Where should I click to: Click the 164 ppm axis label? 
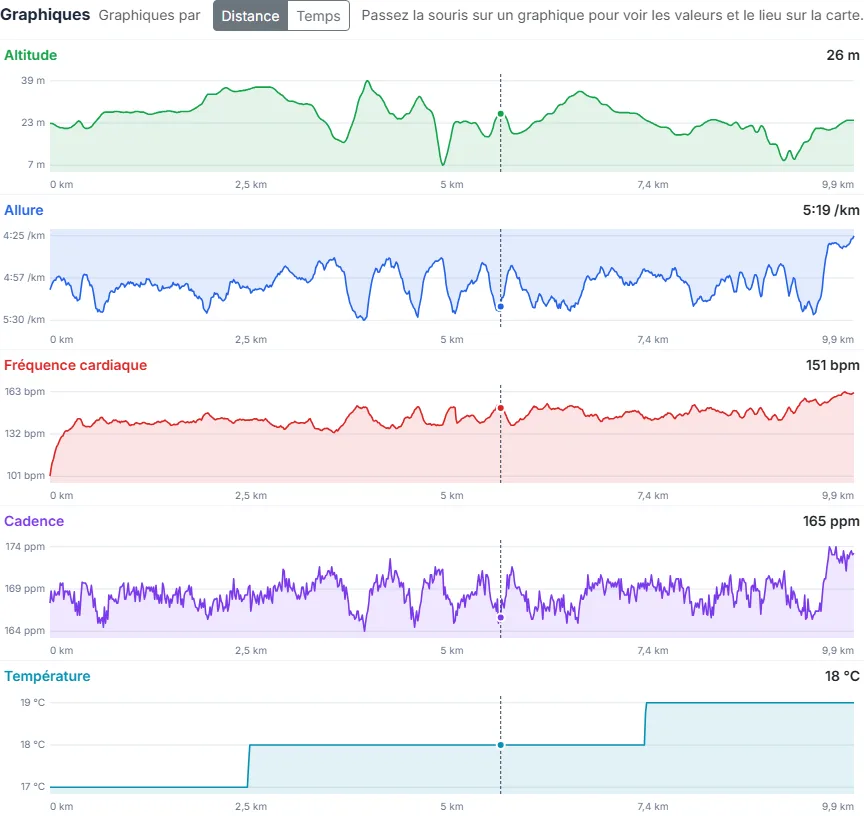[x=25, y=630]
